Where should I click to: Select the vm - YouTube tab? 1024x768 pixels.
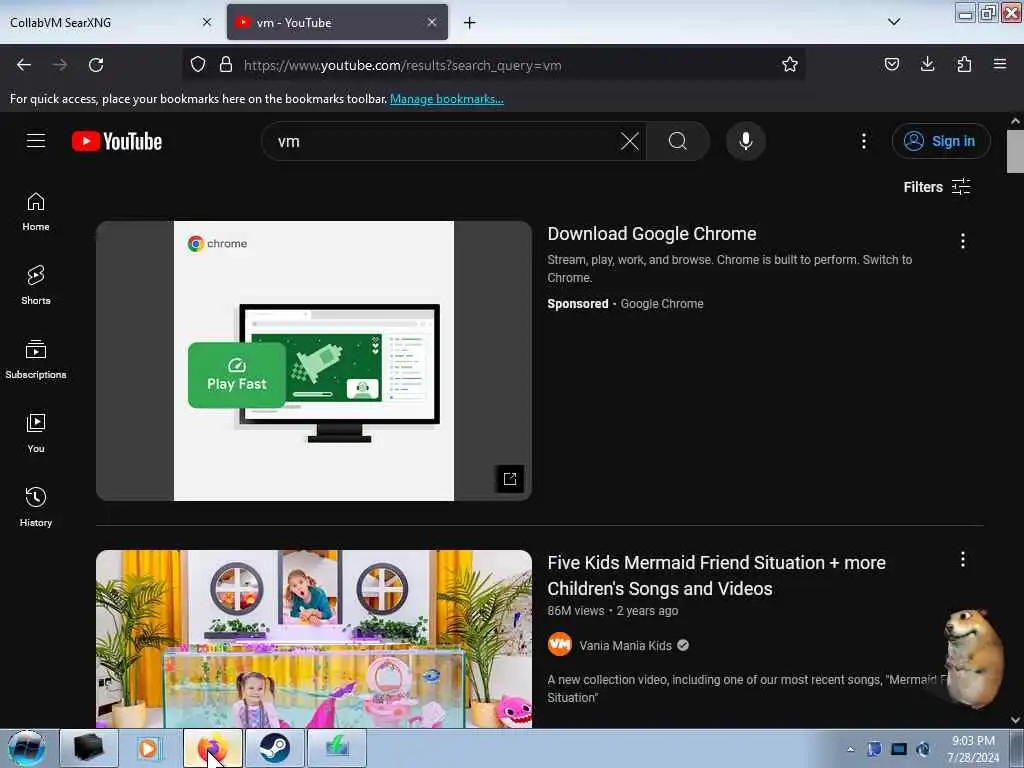click(337, 23)
